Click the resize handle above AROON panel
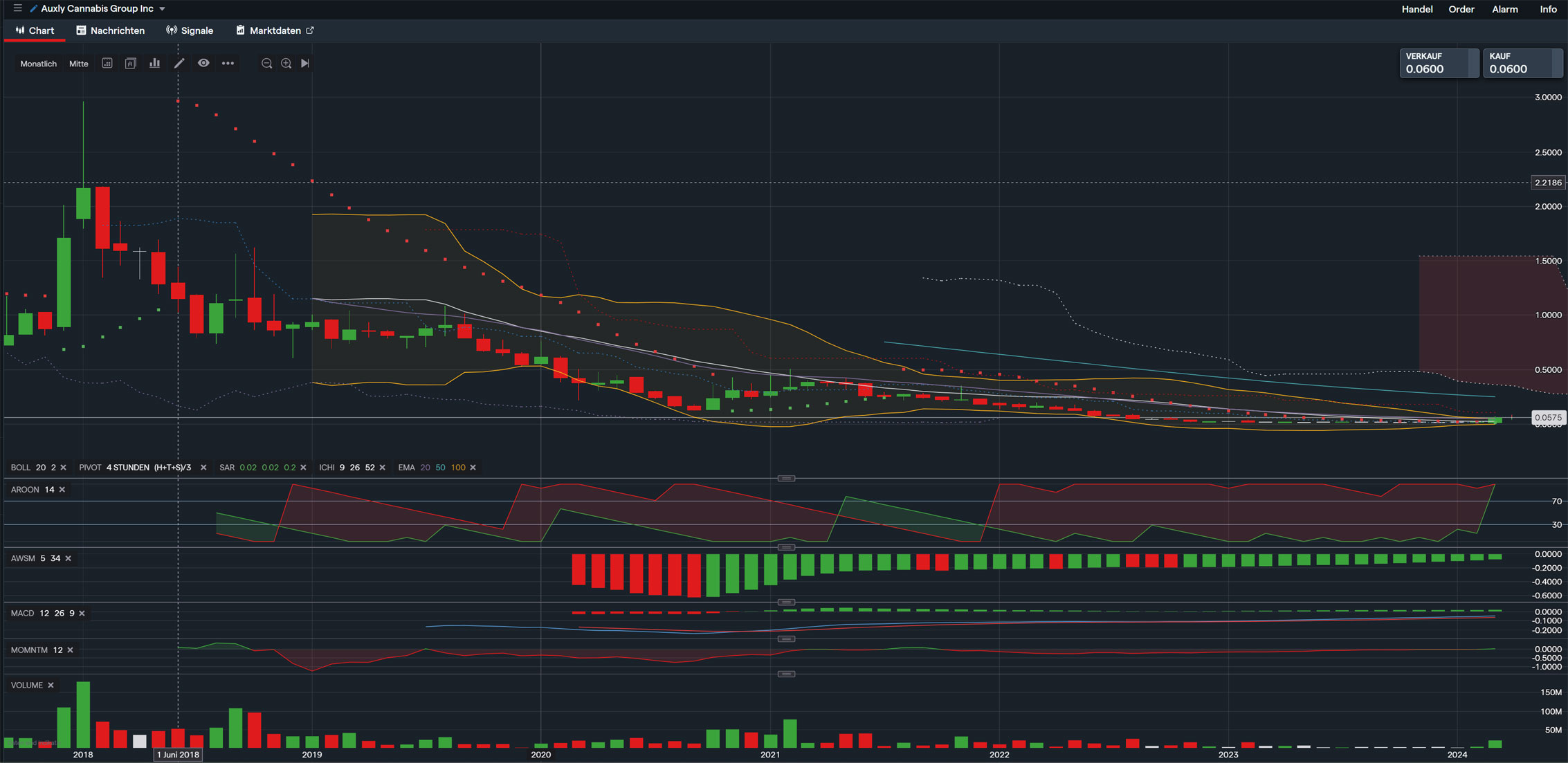 coord(786,479)
